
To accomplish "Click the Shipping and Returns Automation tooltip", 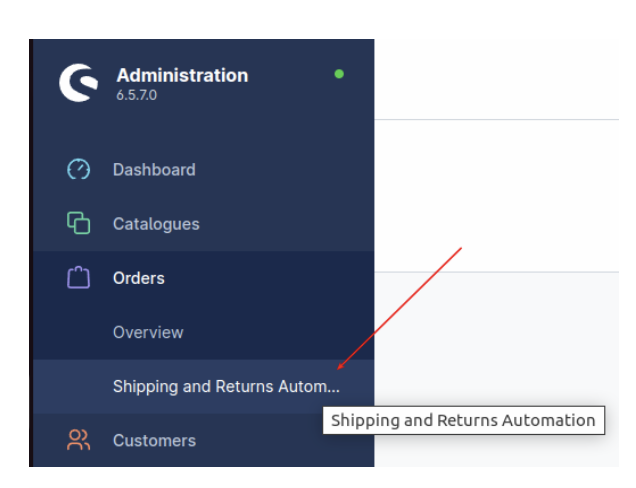I will point(464,420).
